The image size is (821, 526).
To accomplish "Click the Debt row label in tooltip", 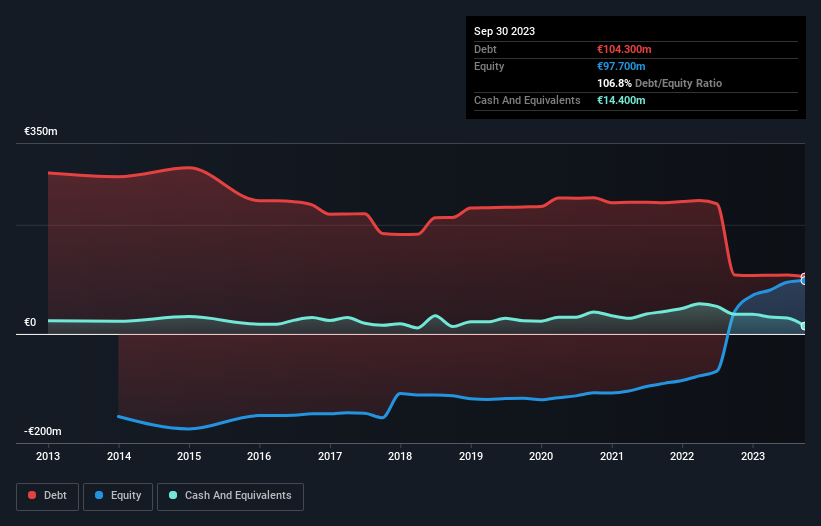I will [x=485, y=49].
